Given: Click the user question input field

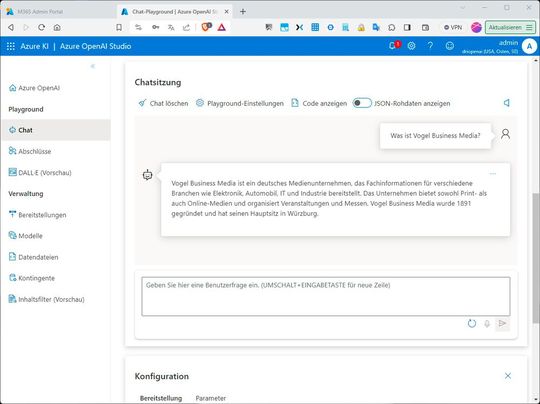Looking at the screenshot, I should click(326, 296).
